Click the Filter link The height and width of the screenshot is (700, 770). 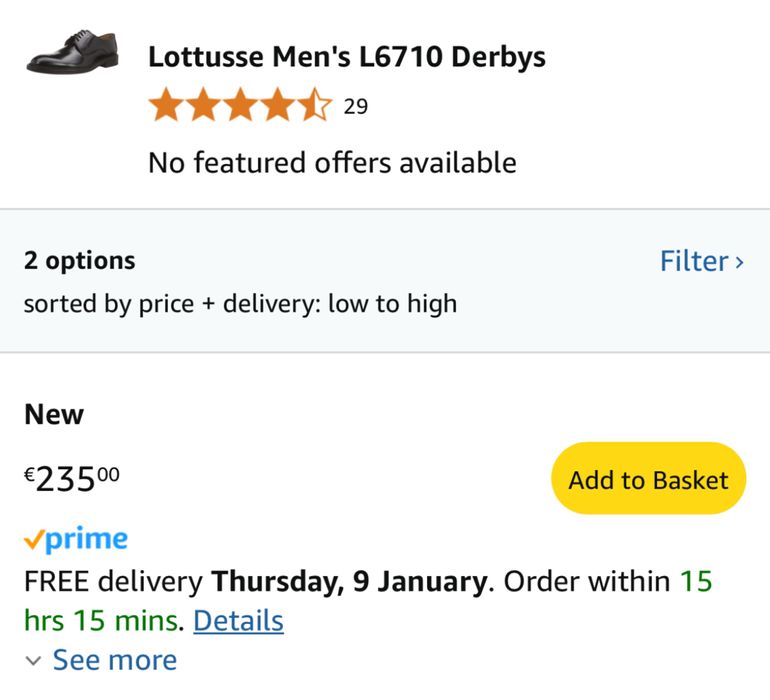click(693, 261)
